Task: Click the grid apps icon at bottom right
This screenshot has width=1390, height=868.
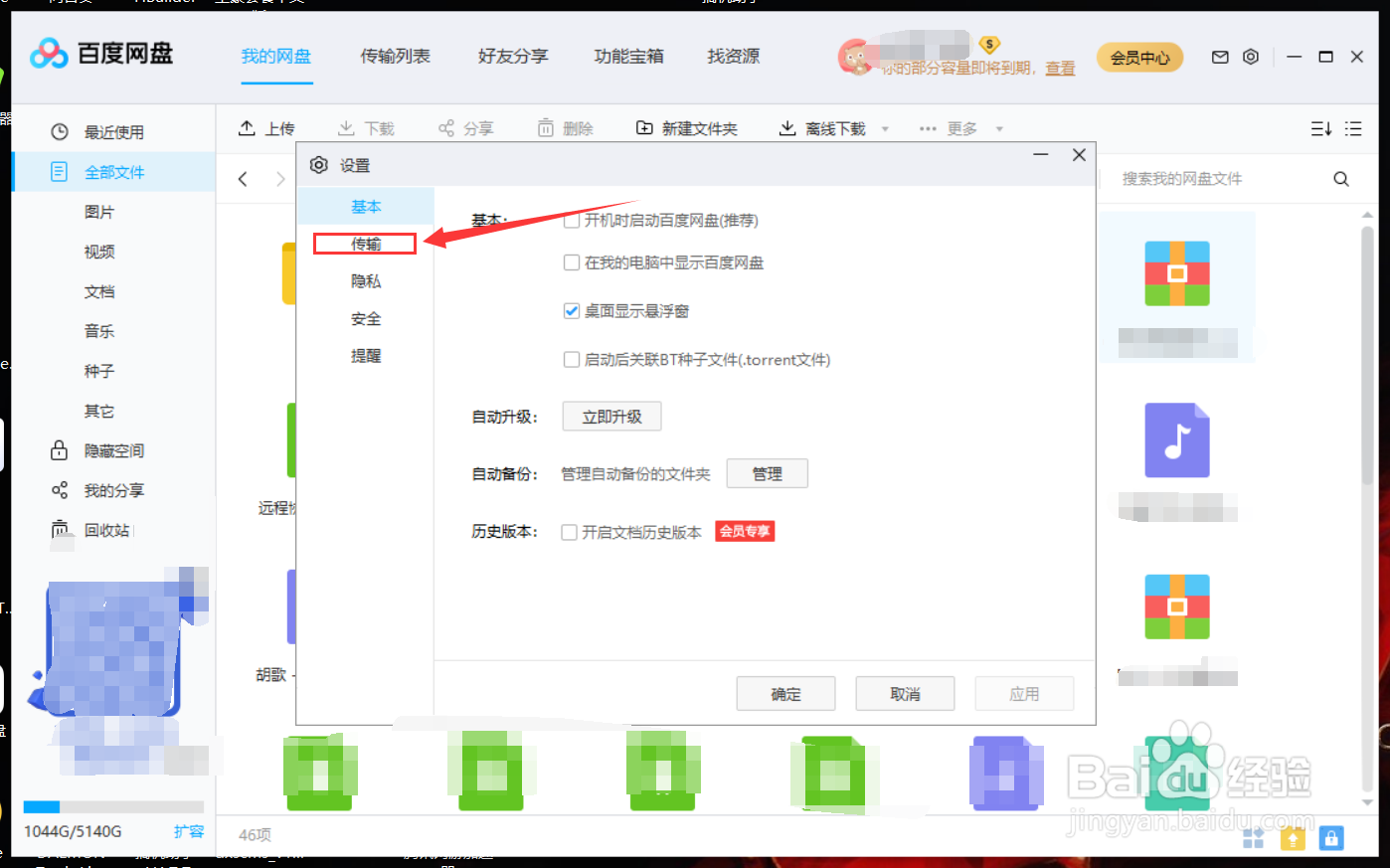Action: [1254, 838]
